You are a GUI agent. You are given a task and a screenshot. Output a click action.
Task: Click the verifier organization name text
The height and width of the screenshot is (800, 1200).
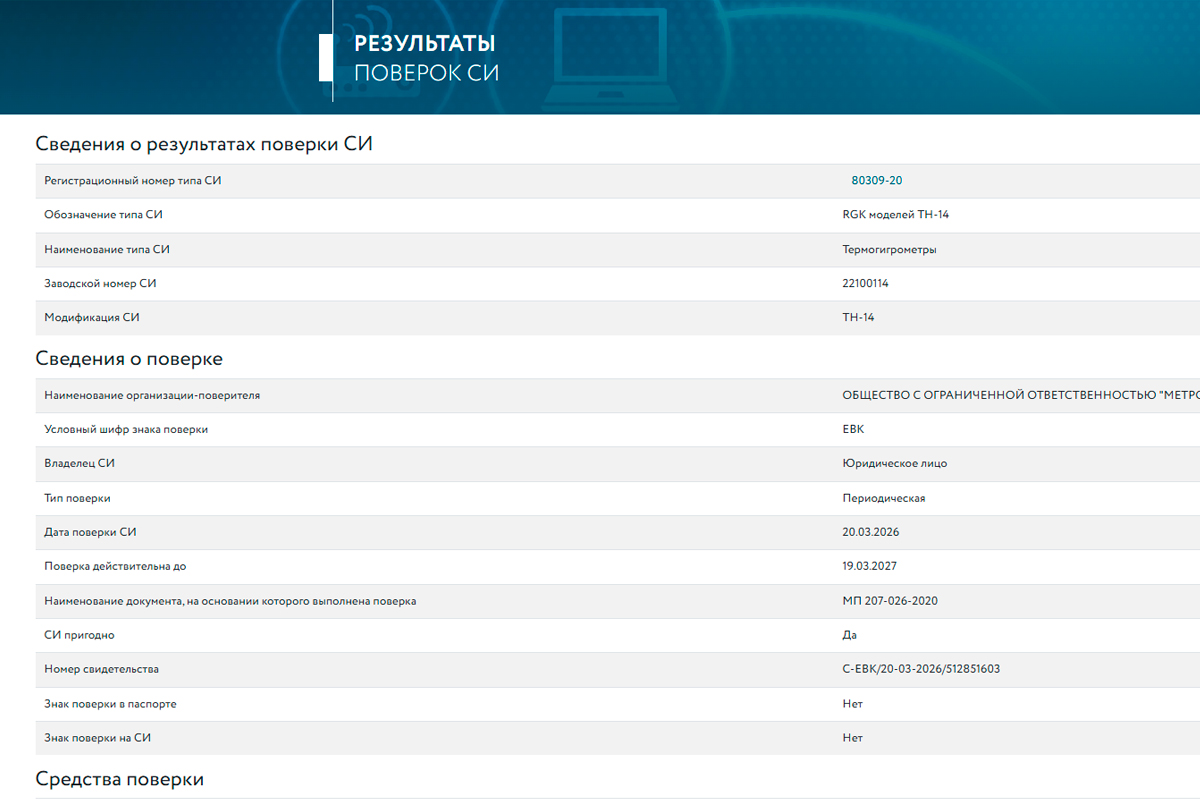pyautogui.click(x=1020, y=396)
